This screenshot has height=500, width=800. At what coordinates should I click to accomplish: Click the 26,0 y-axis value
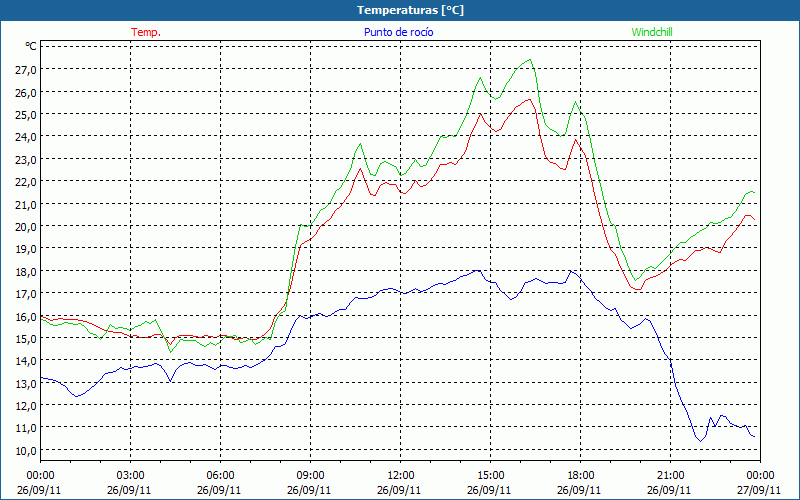(26, 92)
